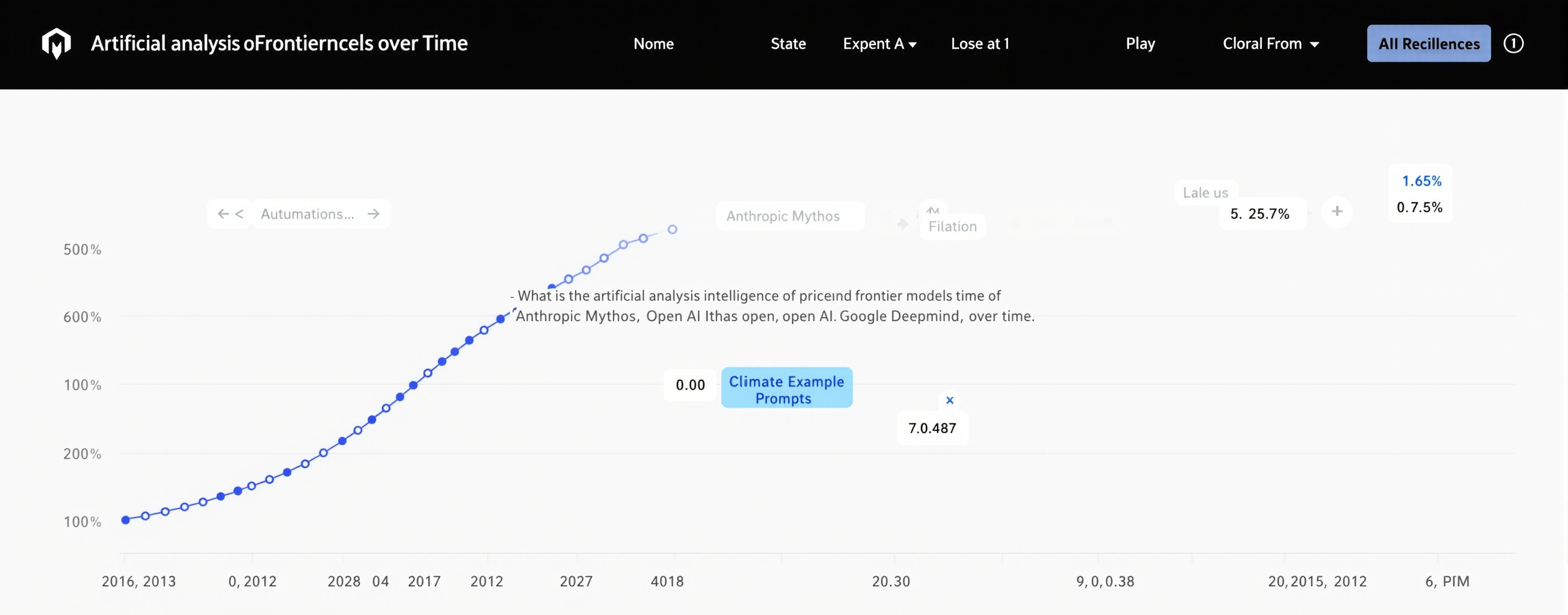Click the 500% y-axis label
1568x615 pixels.
click(82, 250)
